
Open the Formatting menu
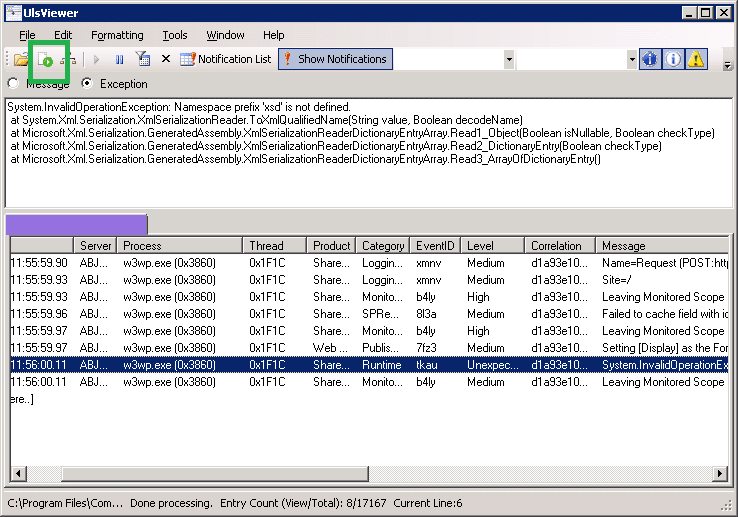[117, 35]
